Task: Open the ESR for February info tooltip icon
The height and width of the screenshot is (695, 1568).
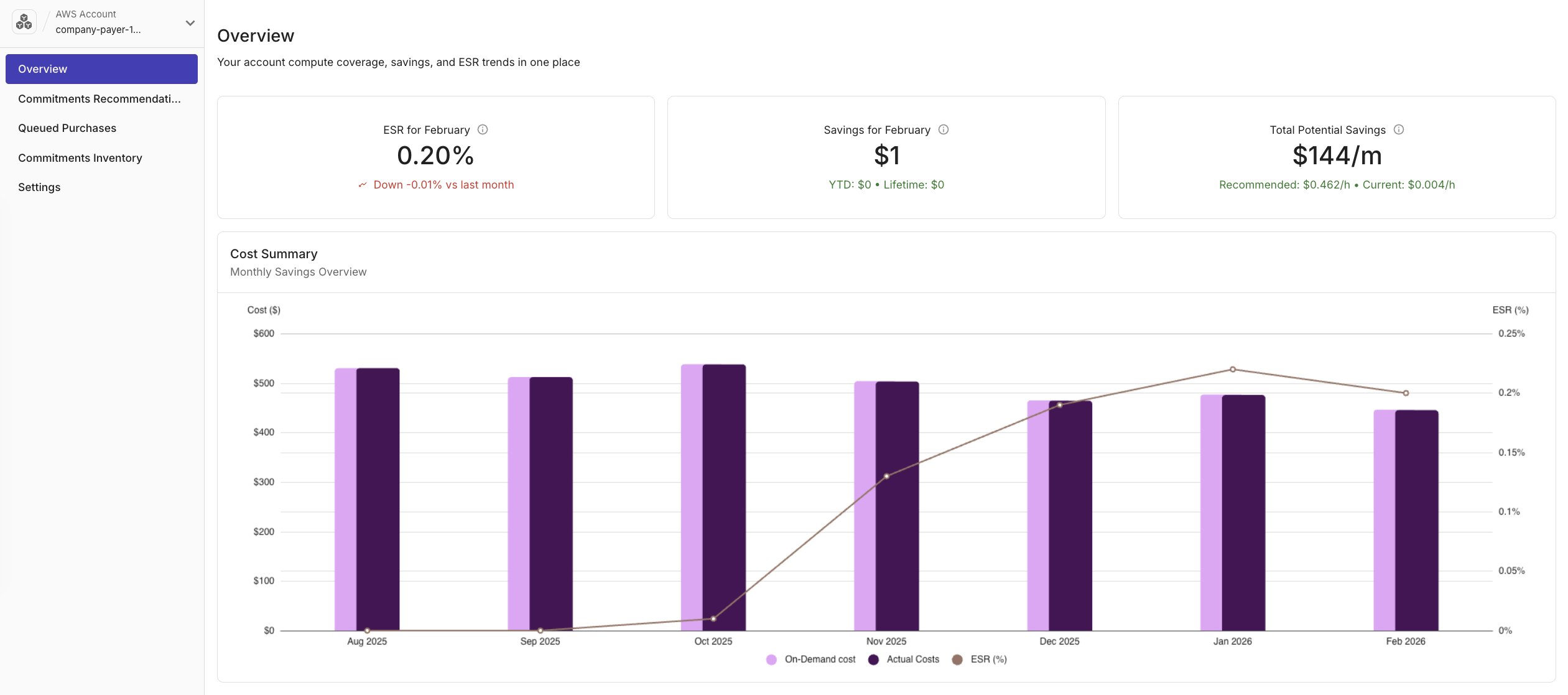Action: tap(482, 129)
